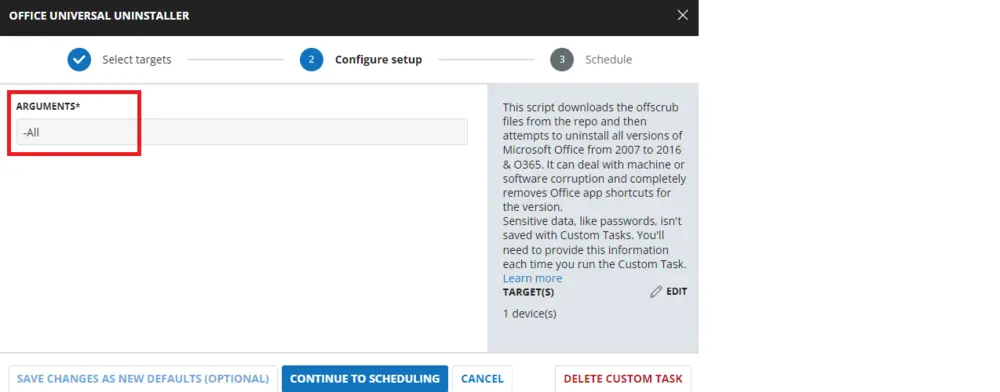The width and height of the screenshot is (1000, 392).
Task: Click the ARGUMENTS* field label
Action: coord(48,106)
